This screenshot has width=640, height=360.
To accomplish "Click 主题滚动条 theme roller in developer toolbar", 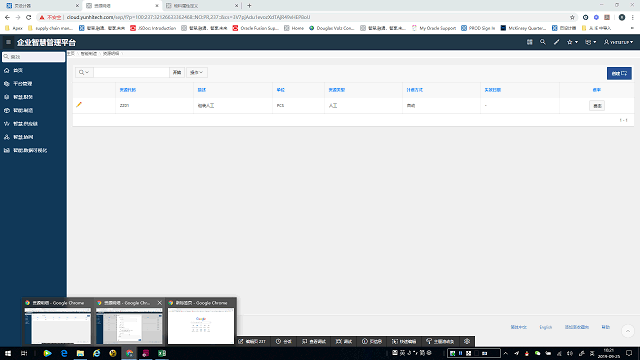I will coord(440,341).
